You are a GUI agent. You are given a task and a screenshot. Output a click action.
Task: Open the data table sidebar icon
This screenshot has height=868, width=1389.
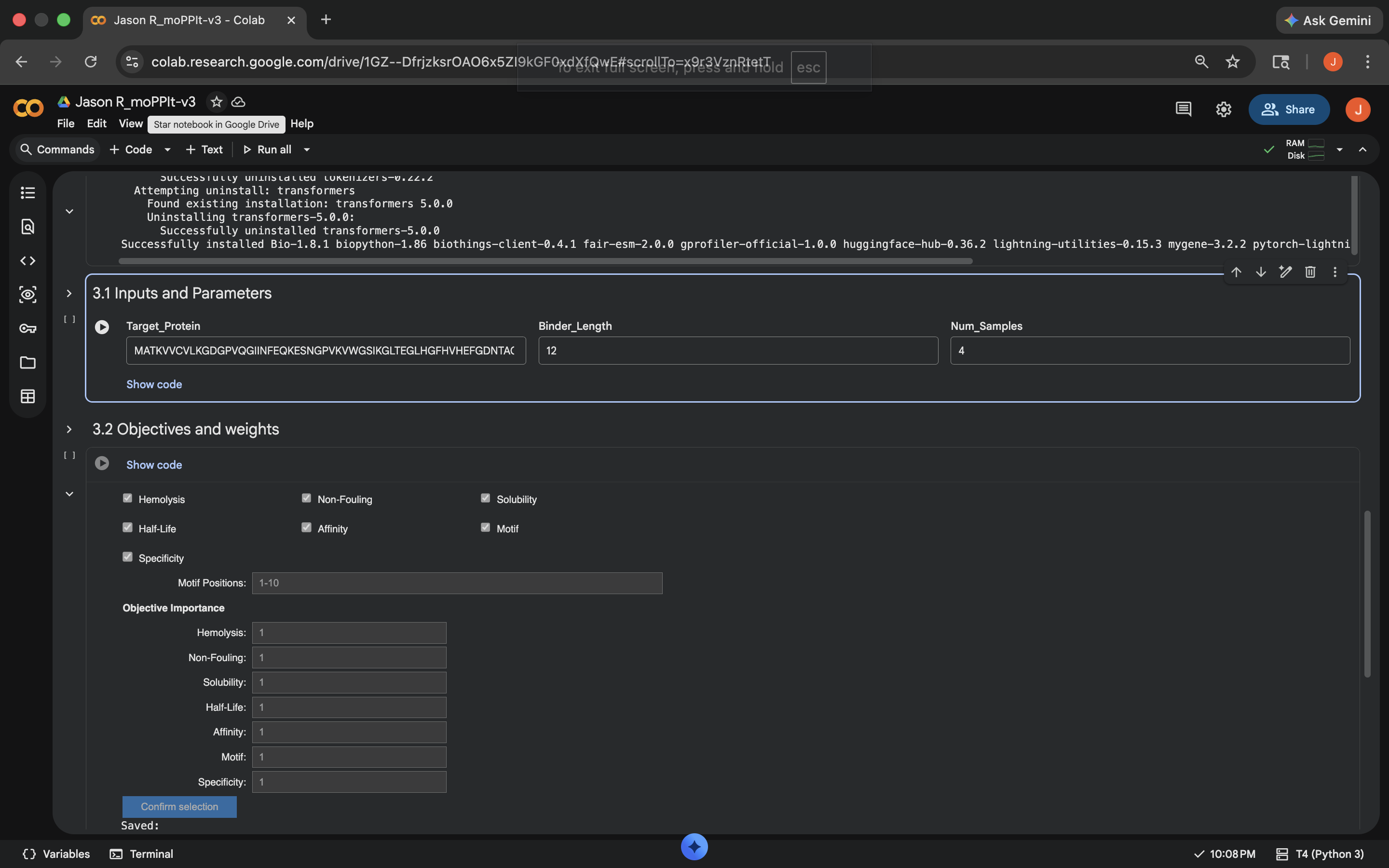coord(27,396)
